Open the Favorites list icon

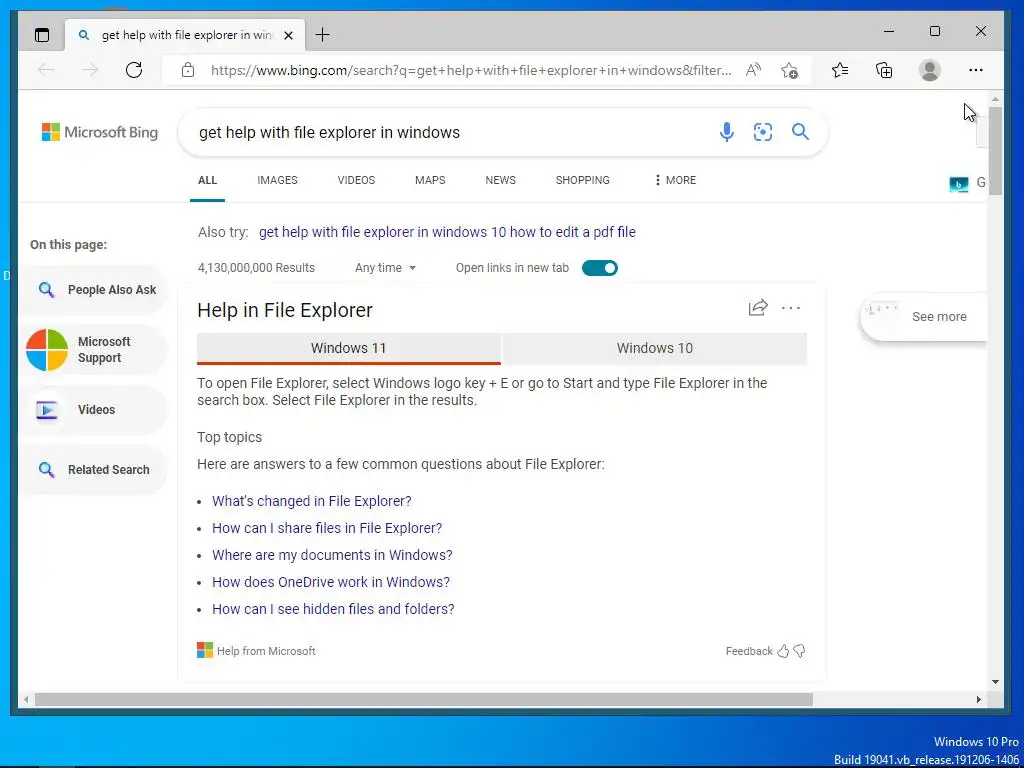840,70
